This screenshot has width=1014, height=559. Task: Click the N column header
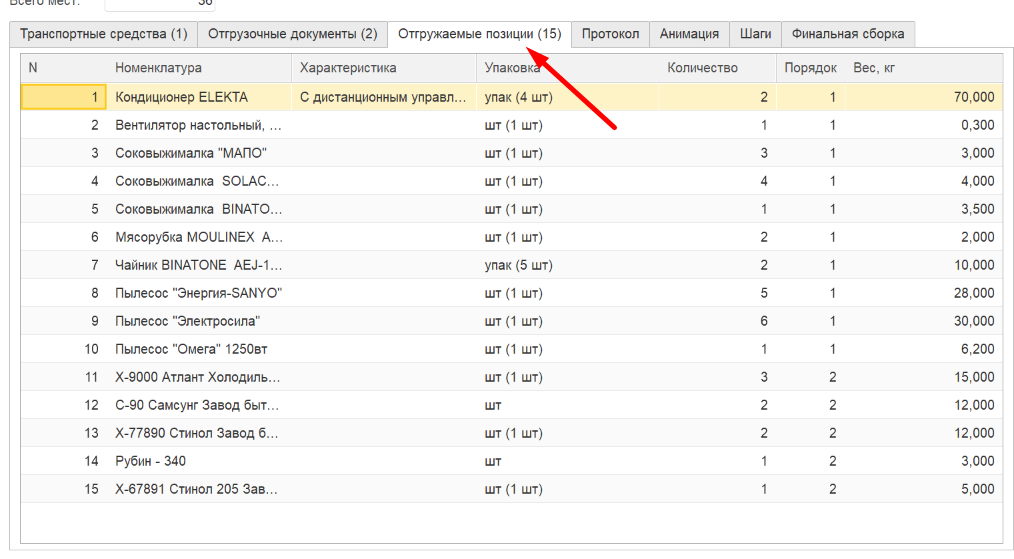pos(63,68)
